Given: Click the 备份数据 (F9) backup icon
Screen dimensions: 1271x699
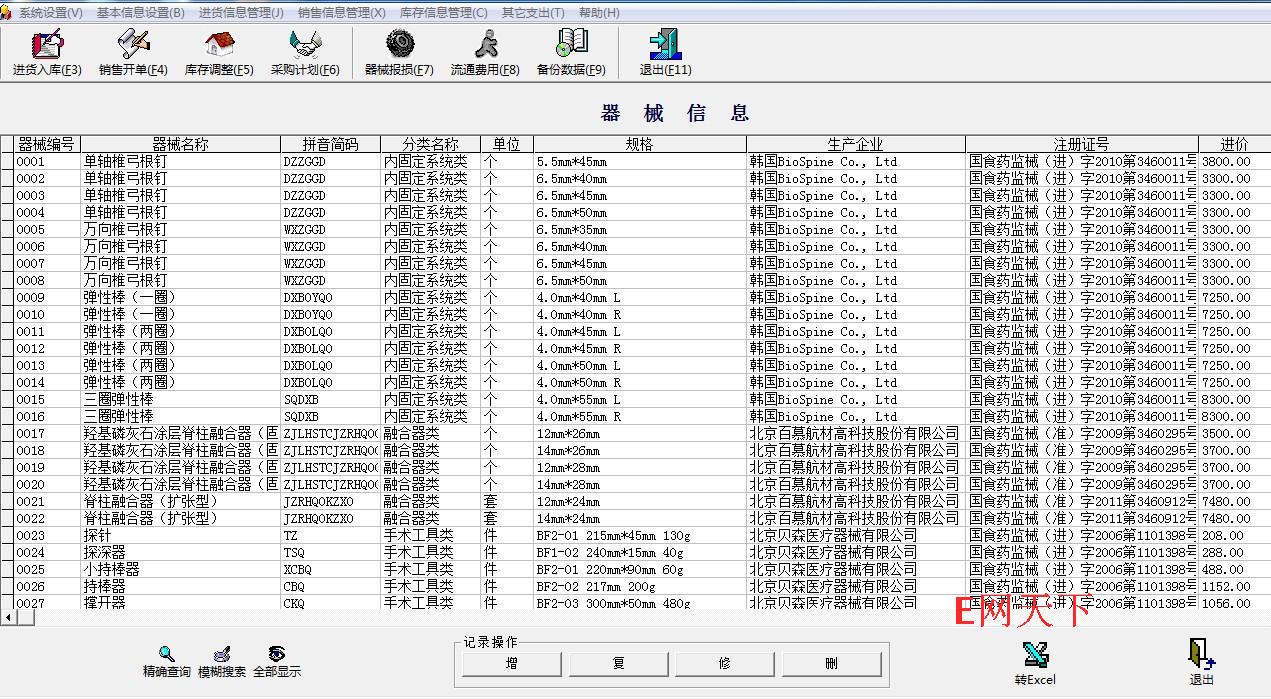Looking at the screenshot, I should coord(571,46).
